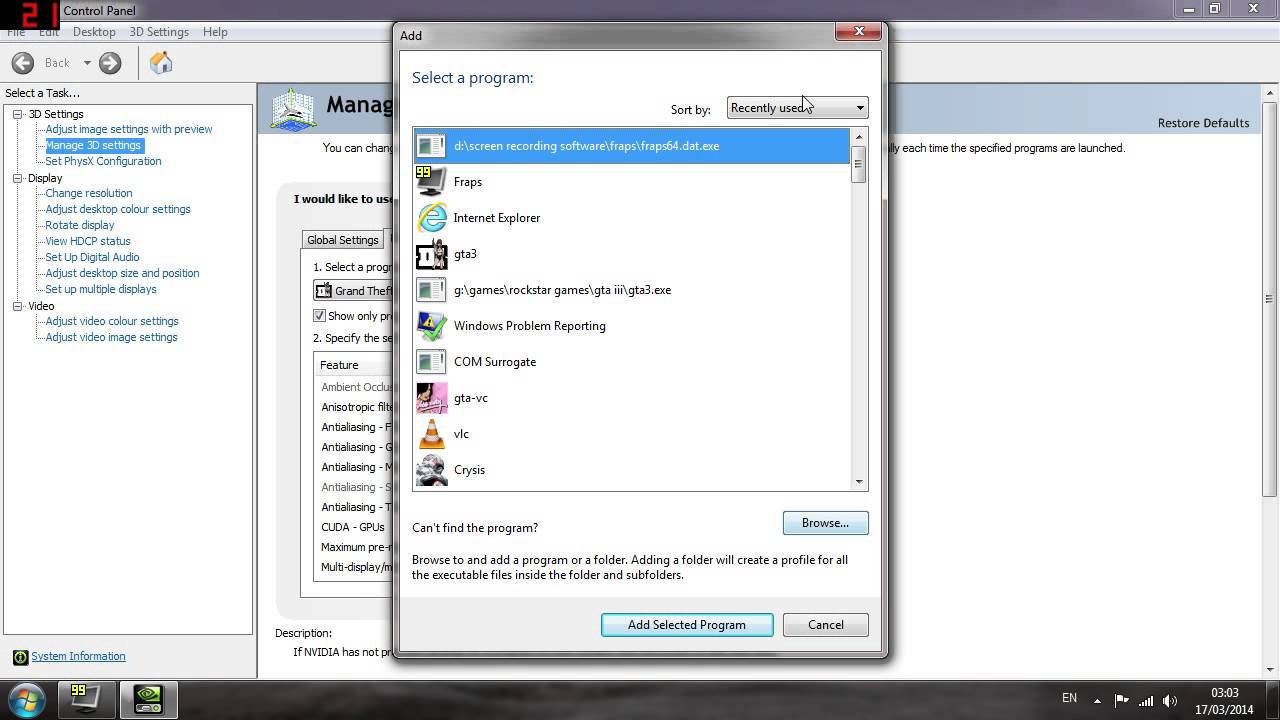Collapse the Display tree node

(x=18, y=178)
